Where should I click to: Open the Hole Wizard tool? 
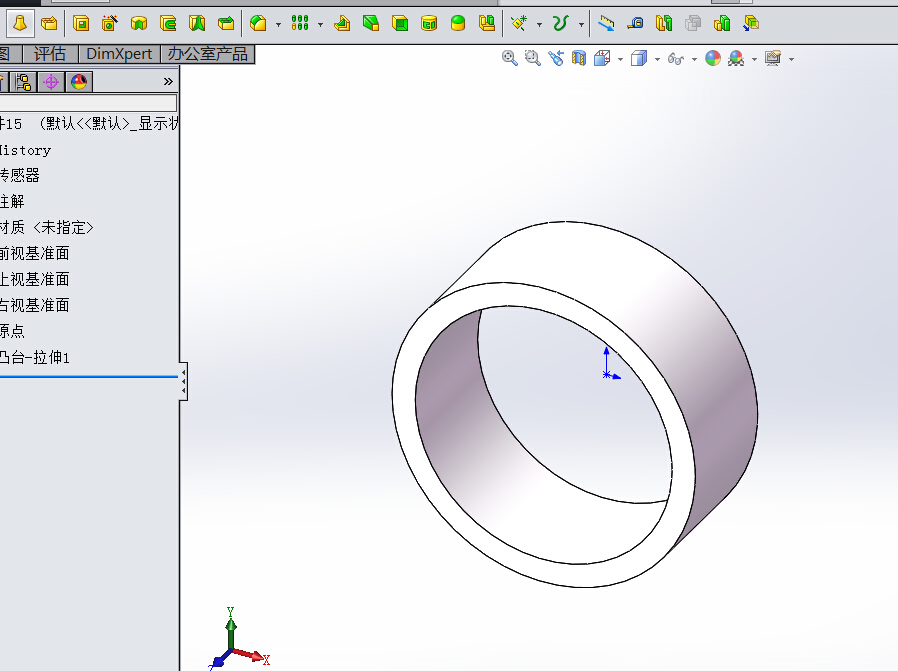tap(110, 23)
